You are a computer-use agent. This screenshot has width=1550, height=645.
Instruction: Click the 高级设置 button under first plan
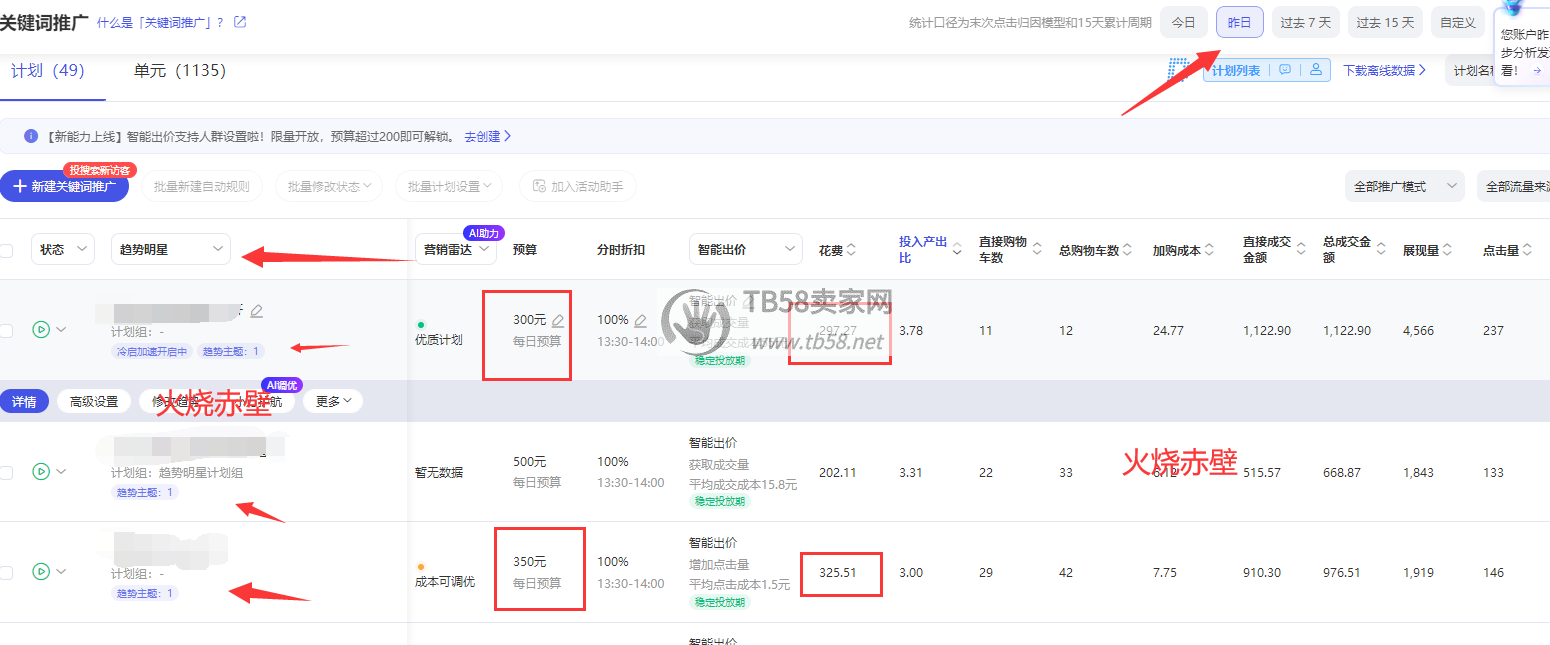click(94, 402)
